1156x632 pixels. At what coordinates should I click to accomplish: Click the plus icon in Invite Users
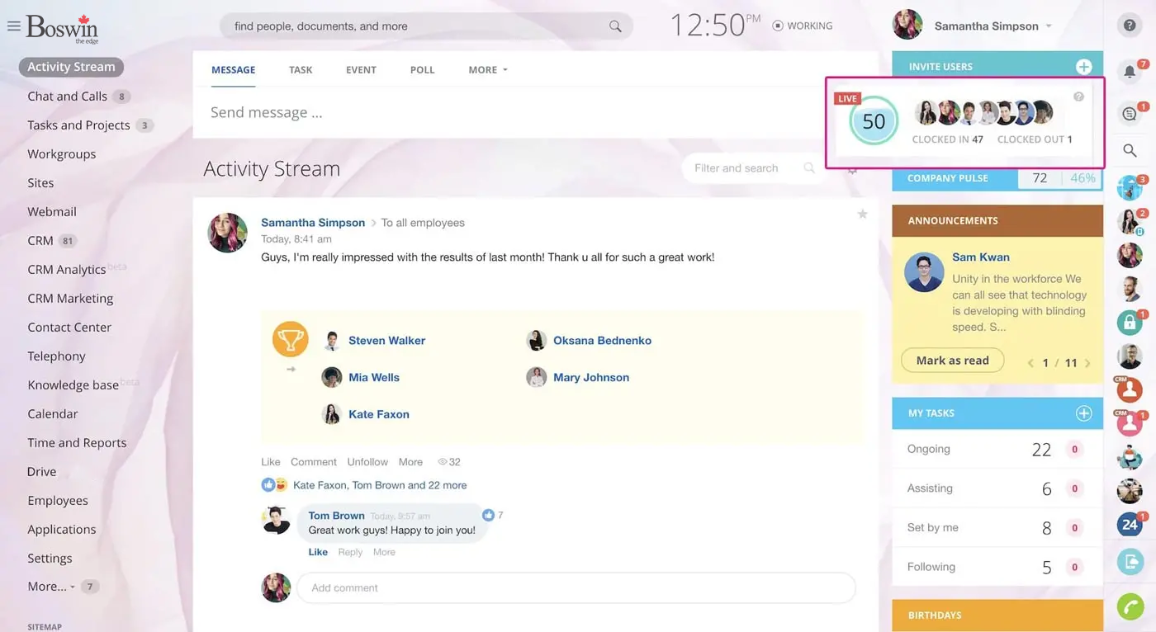1083,66
